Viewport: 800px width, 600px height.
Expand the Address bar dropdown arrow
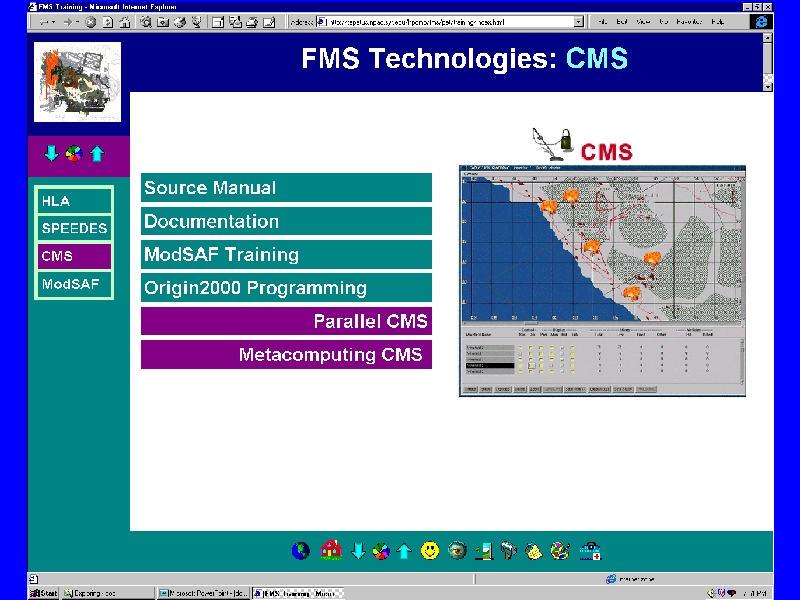tap(579, 22)
